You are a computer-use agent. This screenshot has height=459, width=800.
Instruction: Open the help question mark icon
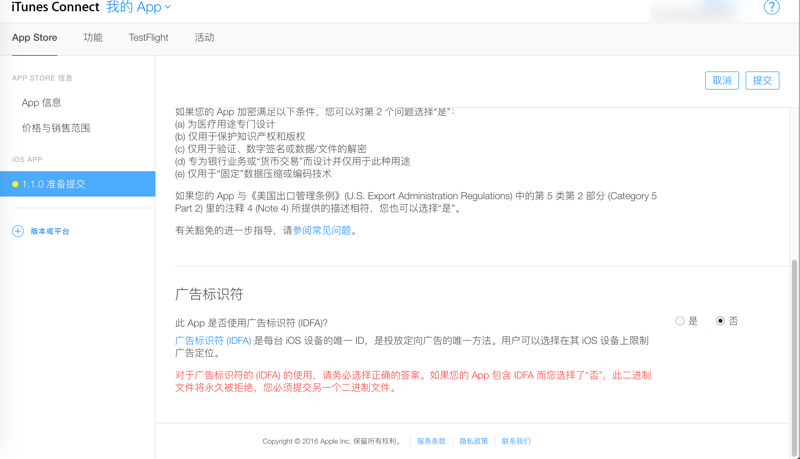[771, 7]
